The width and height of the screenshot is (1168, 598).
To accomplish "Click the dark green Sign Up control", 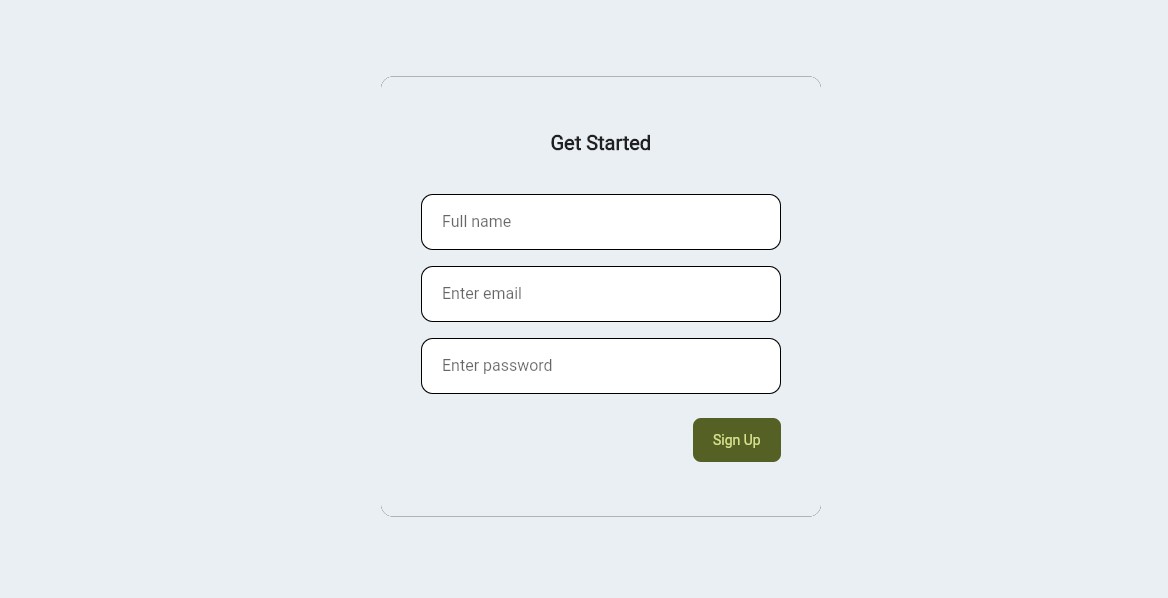I will pyautogui.click(x=736, y=440).
